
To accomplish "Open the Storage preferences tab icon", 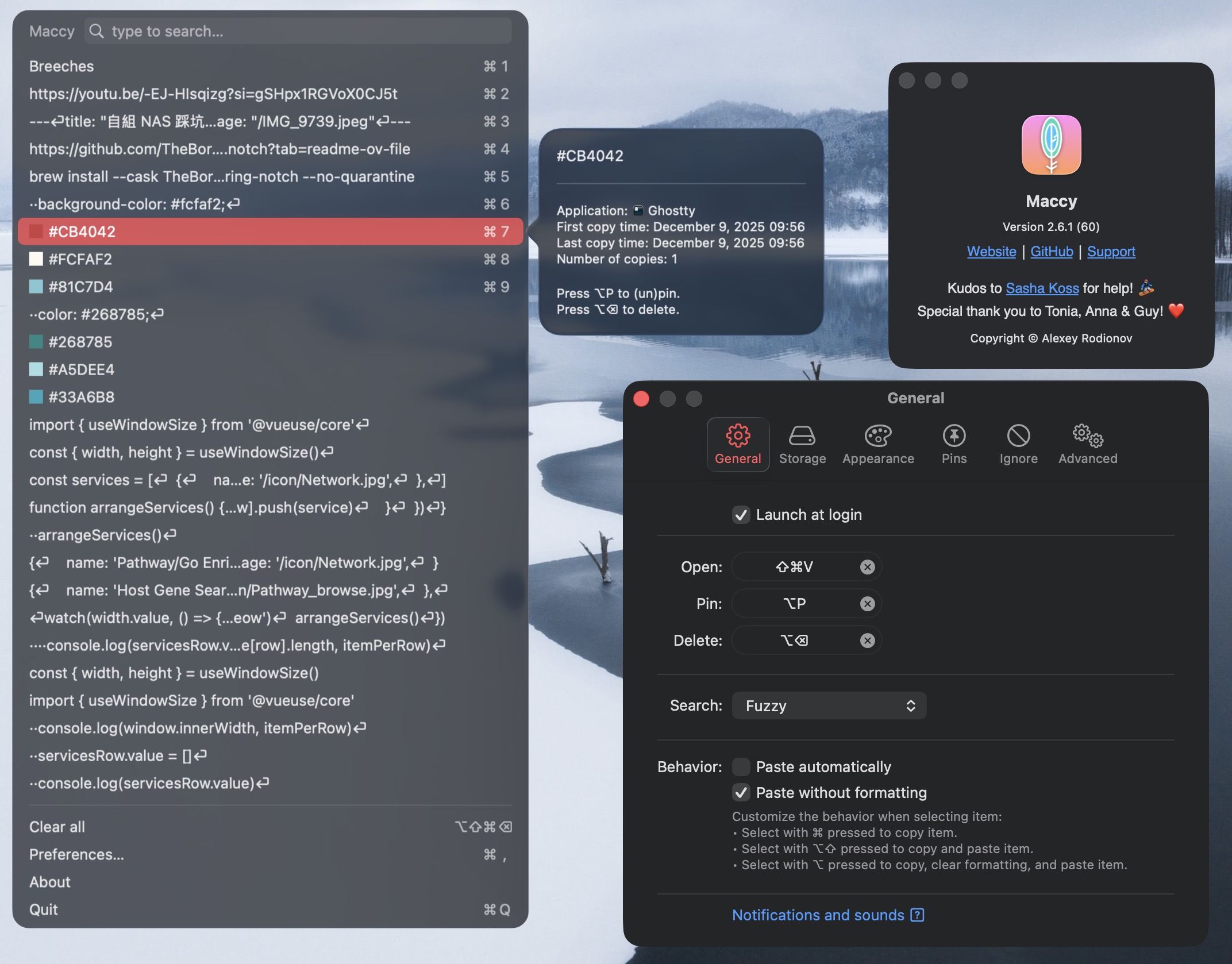I will coord(802,436).
